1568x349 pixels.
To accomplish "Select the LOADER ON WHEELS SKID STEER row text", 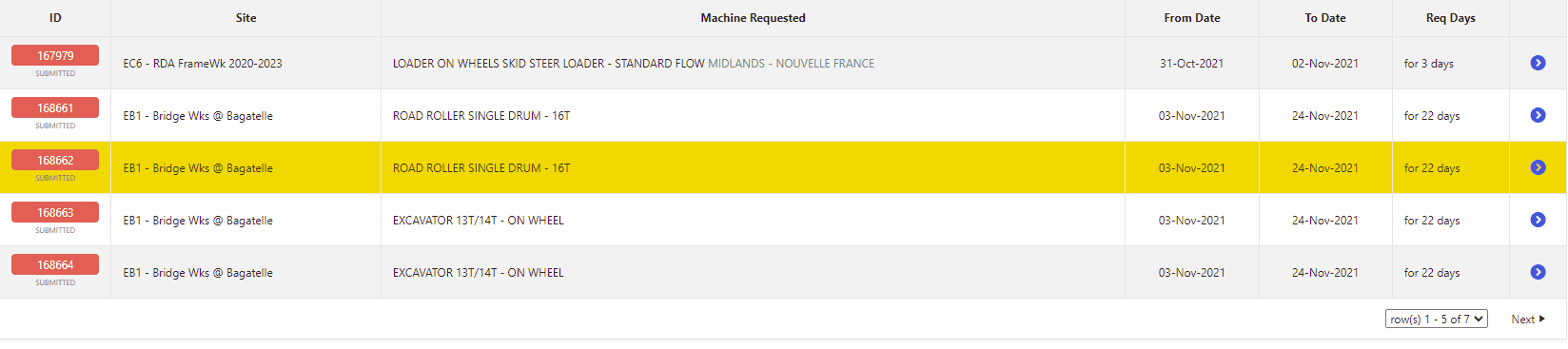I will pos(634,64).
